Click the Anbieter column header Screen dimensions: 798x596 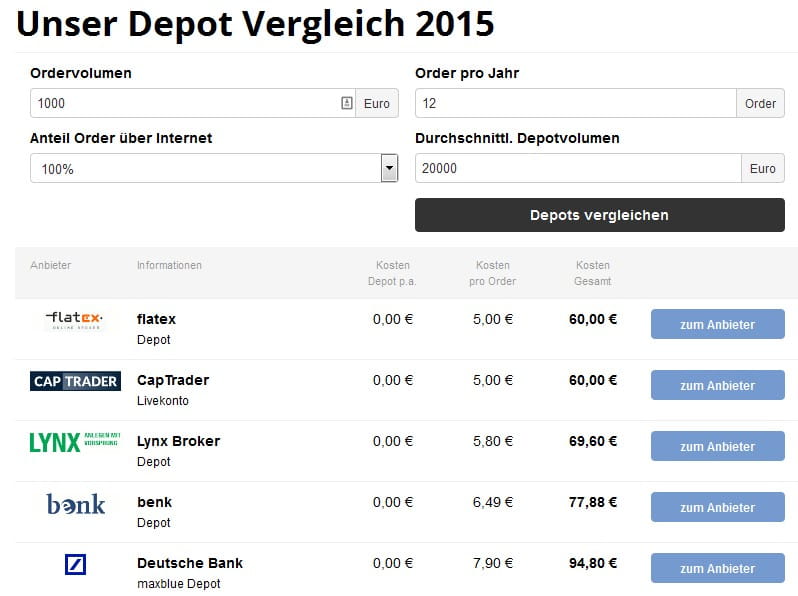coord(50,265)
